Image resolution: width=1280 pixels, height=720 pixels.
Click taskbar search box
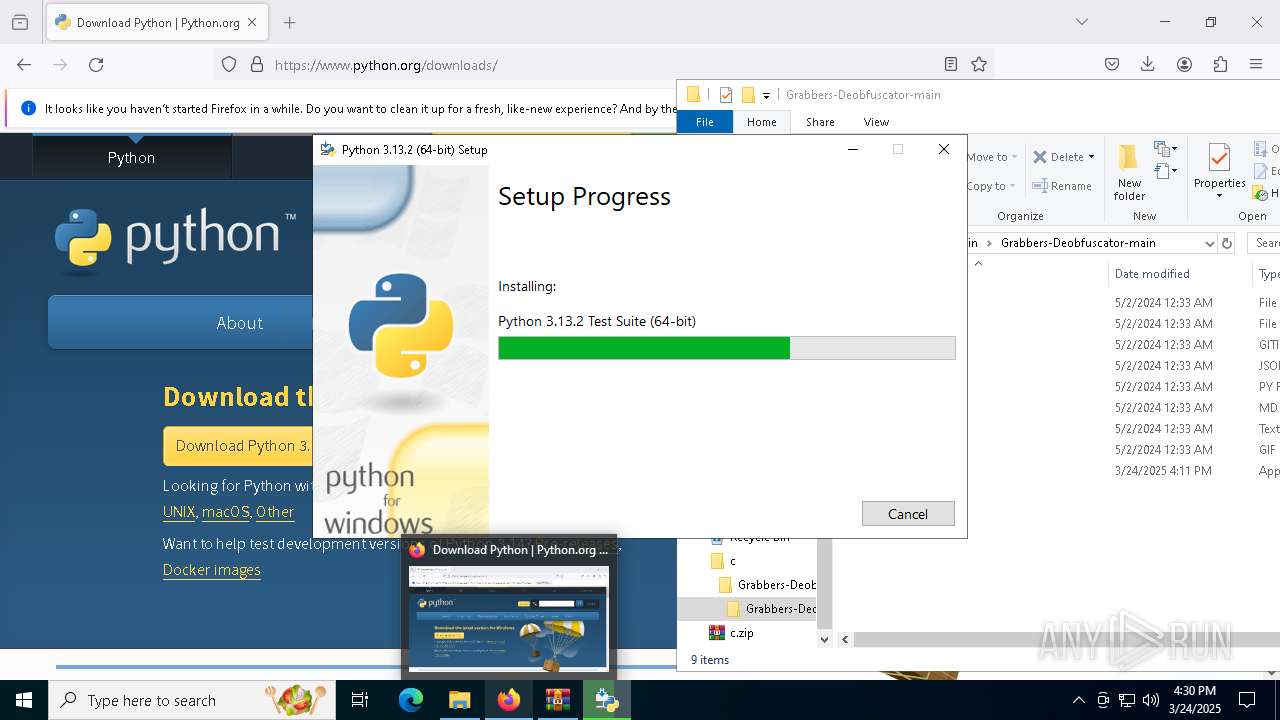(x=192, y=700)
